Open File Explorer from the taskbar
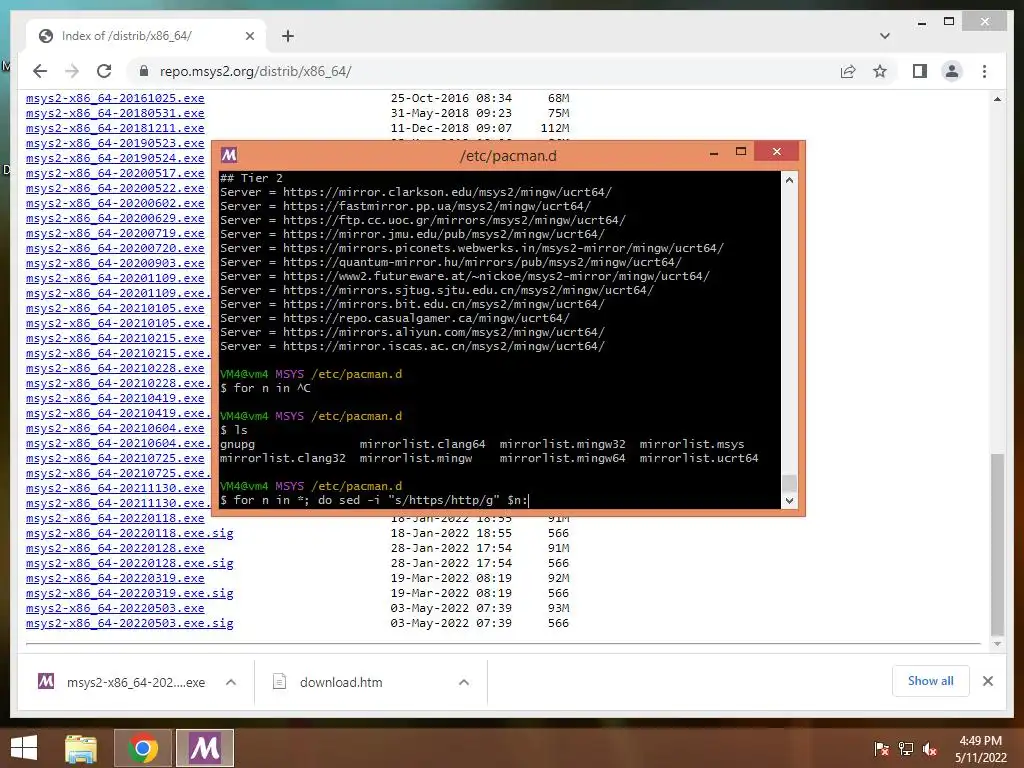The image size is (1024, 768). [81, 748]
